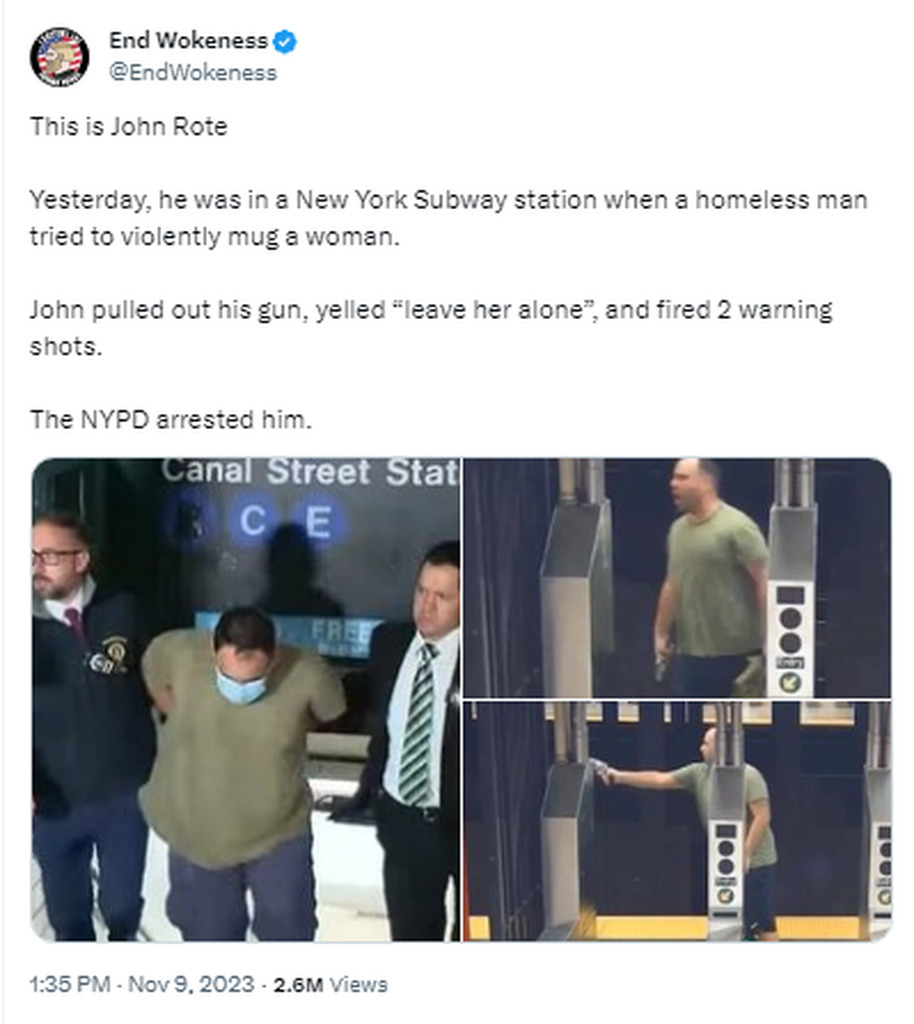Open the End Wokeness profile avatar

[59, 57]
